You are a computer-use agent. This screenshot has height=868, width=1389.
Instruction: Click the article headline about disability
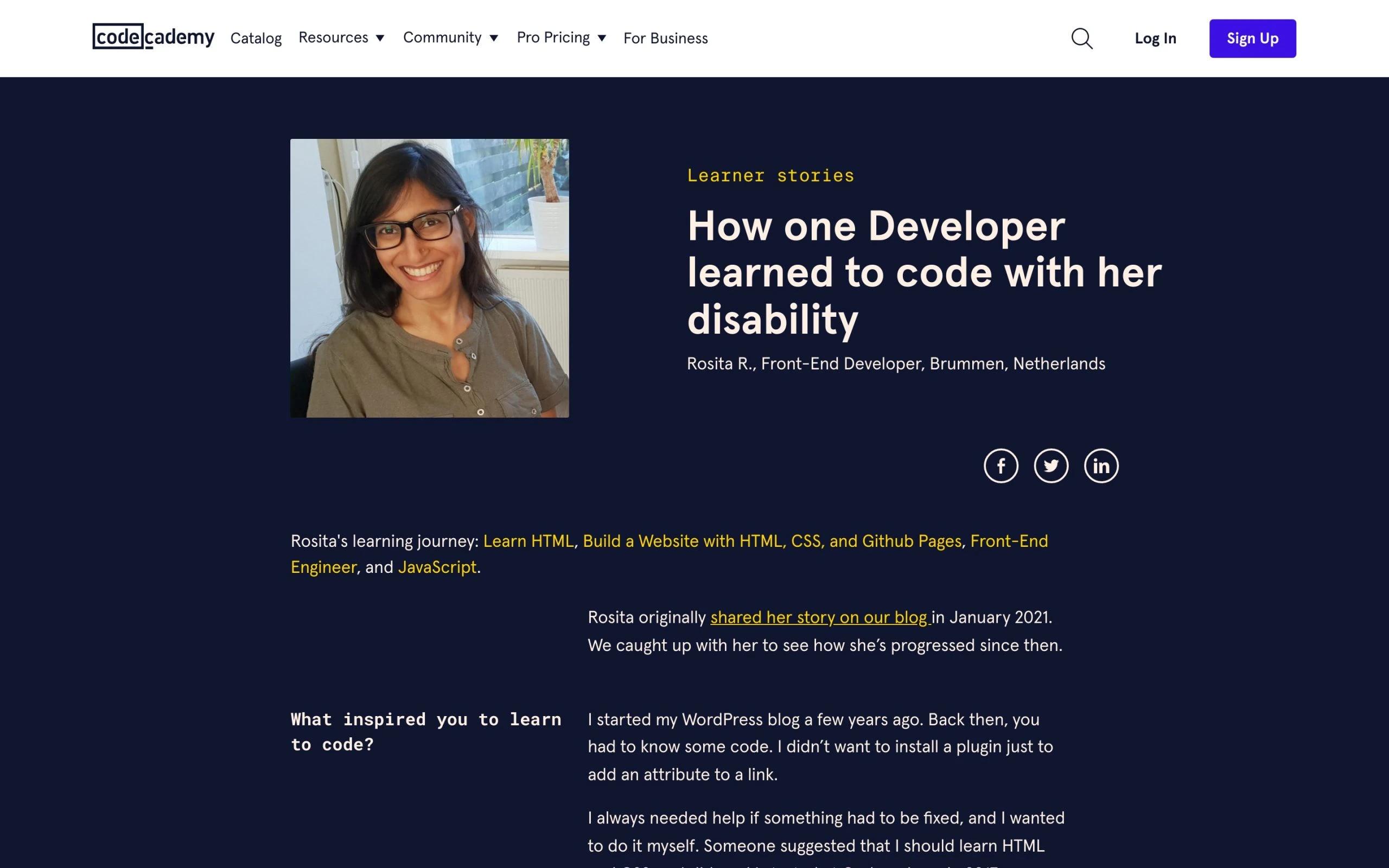point(923,272)
